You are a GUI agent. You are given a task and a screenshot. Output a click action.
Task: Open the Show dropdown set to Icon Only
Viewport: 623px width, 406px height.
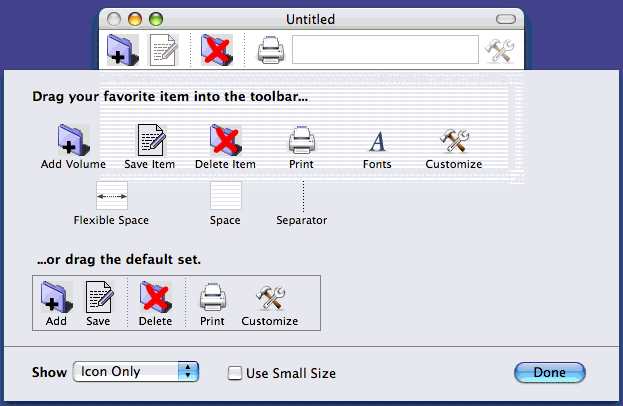[136, 372]
